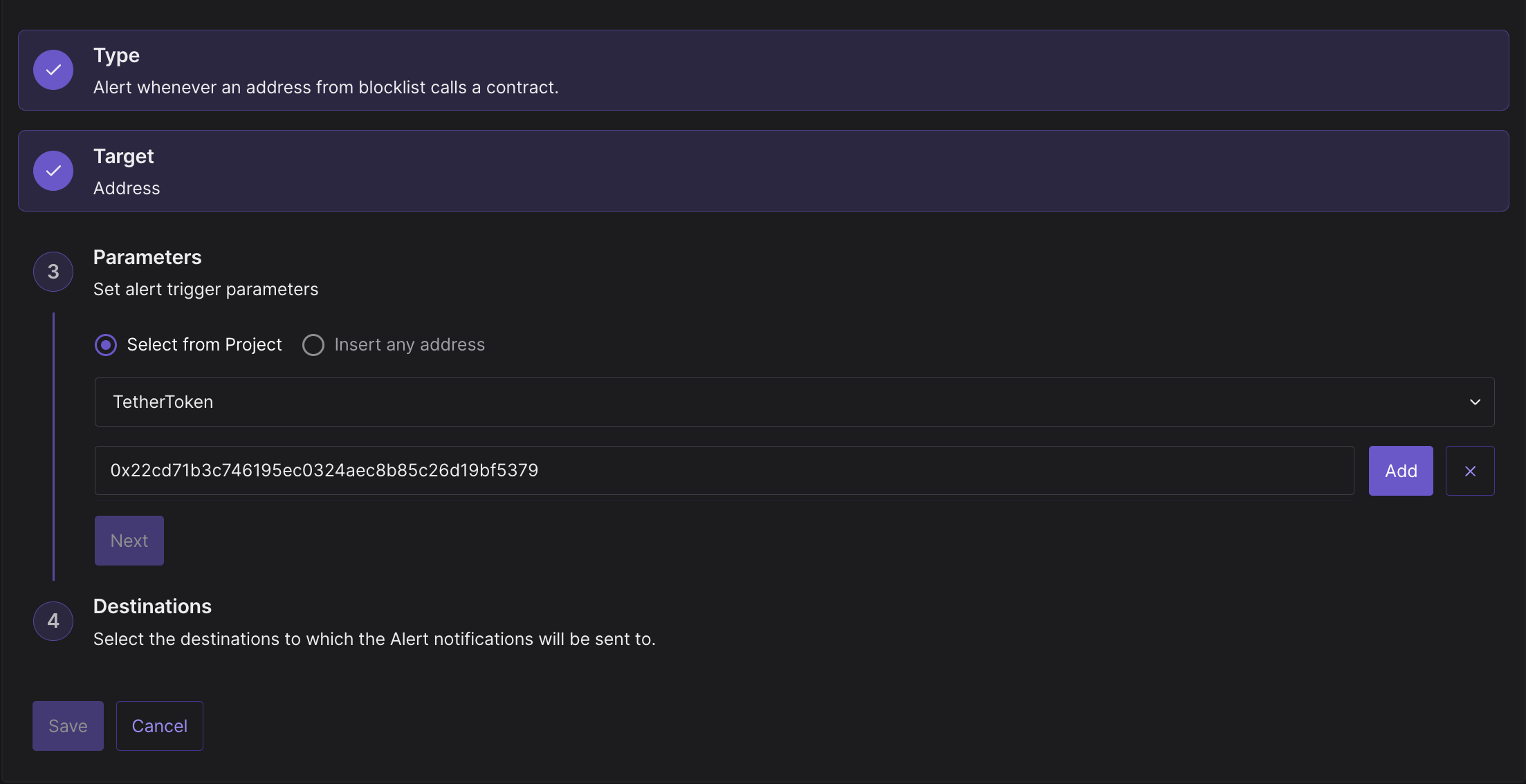Open the TetherToken contract dropdown
This screenshot has height=784, width=1526.
[x=794, y=402]
